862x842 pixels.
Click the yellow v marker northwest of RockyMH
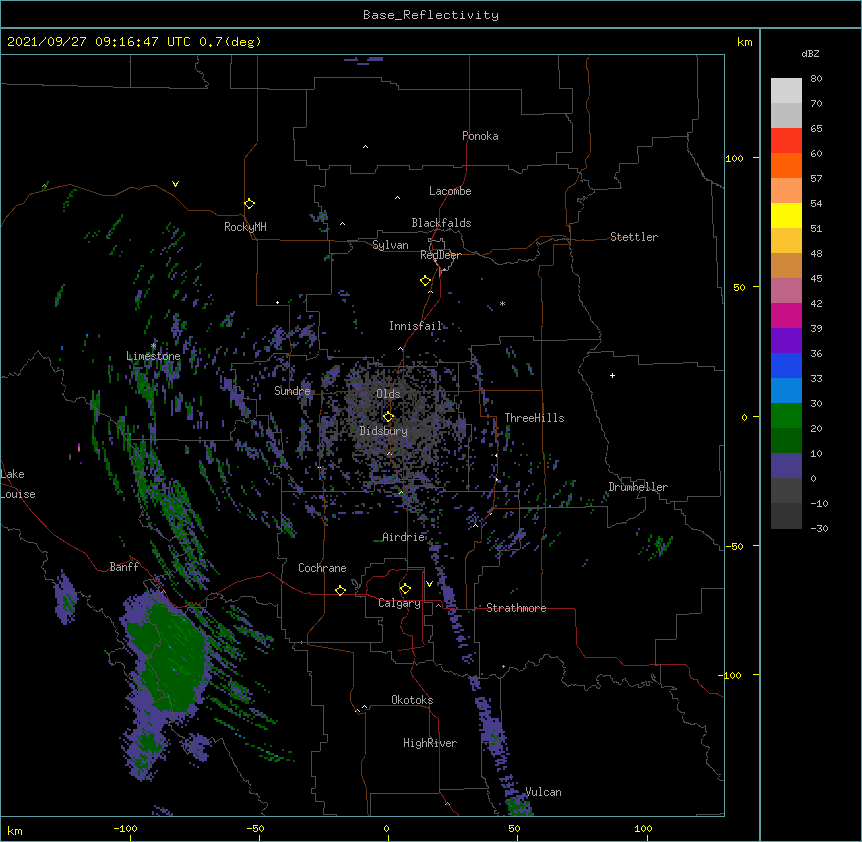[175, 184]
